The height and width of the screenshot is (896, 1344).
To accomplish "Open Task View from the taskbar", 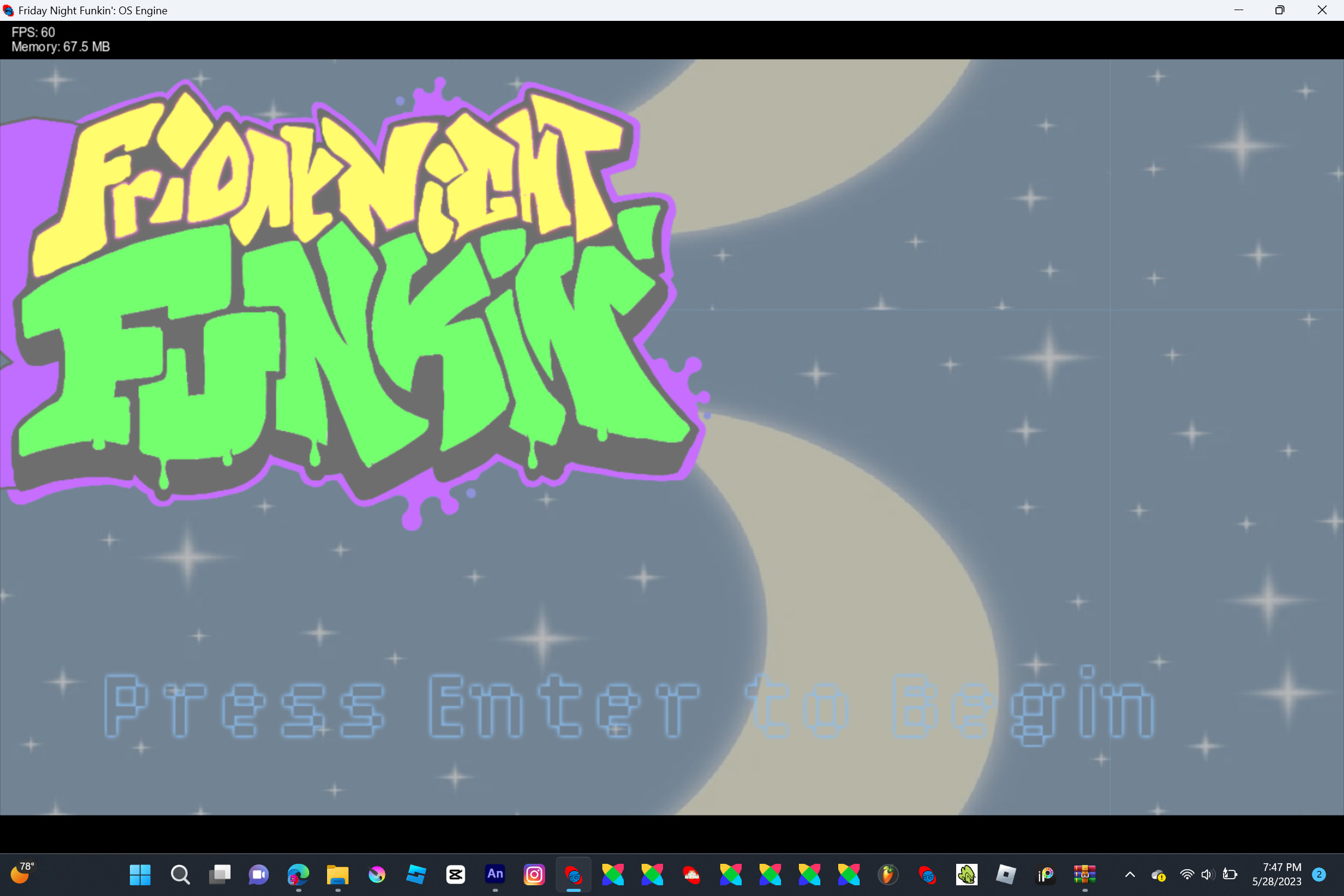I will click(219, 875).
